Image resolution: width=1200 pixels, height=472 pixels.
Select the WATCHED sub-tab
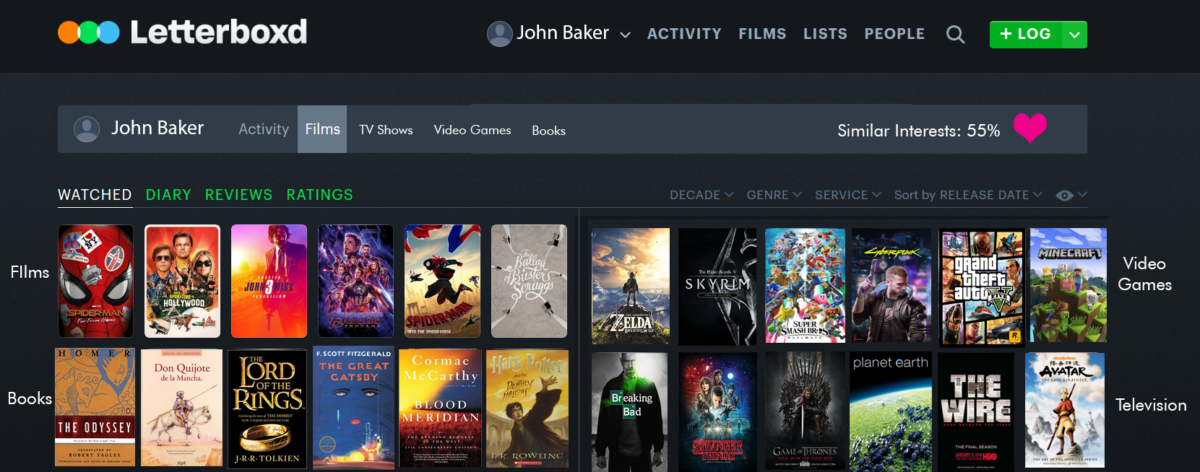tap(95, 195)
